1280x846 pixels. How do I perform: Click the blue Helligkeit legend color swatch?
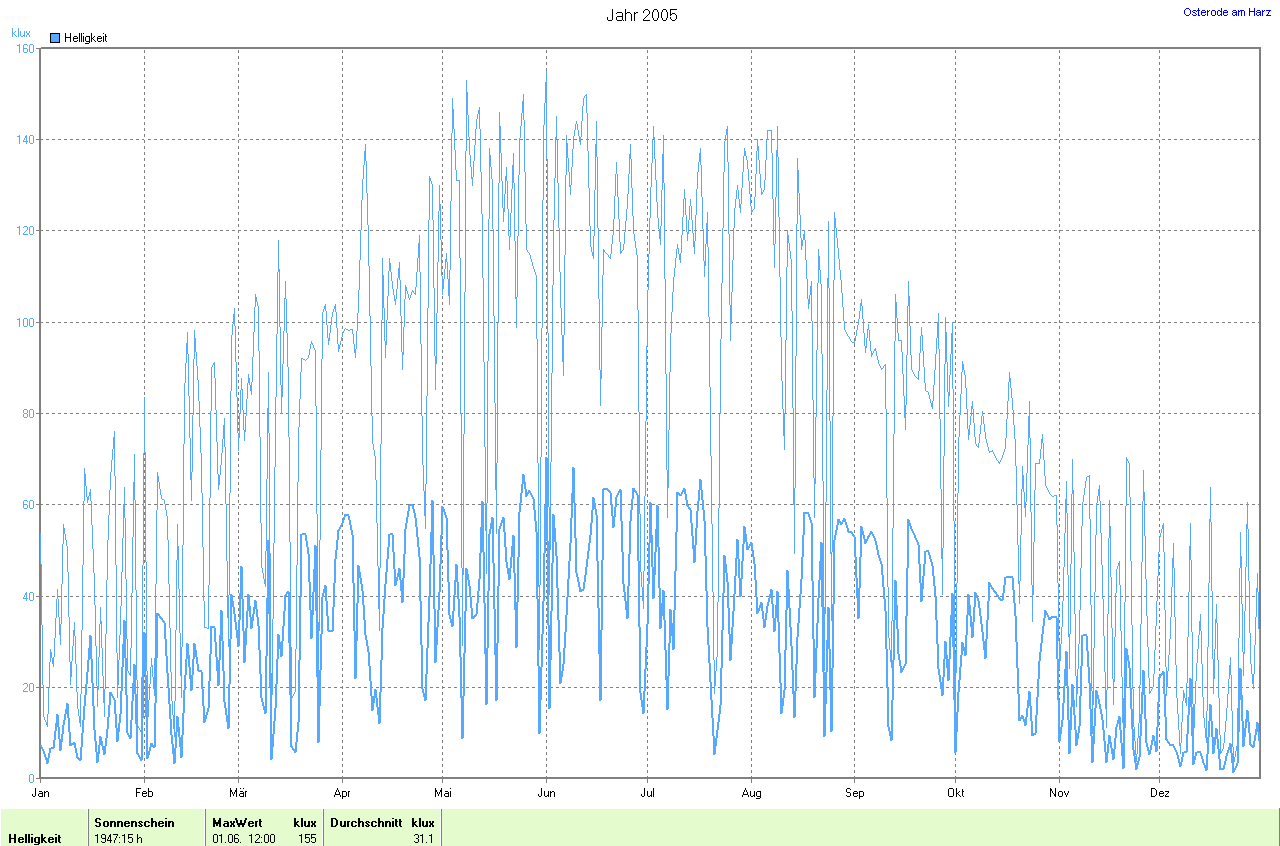pyautogui.click(x=55, y=38)
